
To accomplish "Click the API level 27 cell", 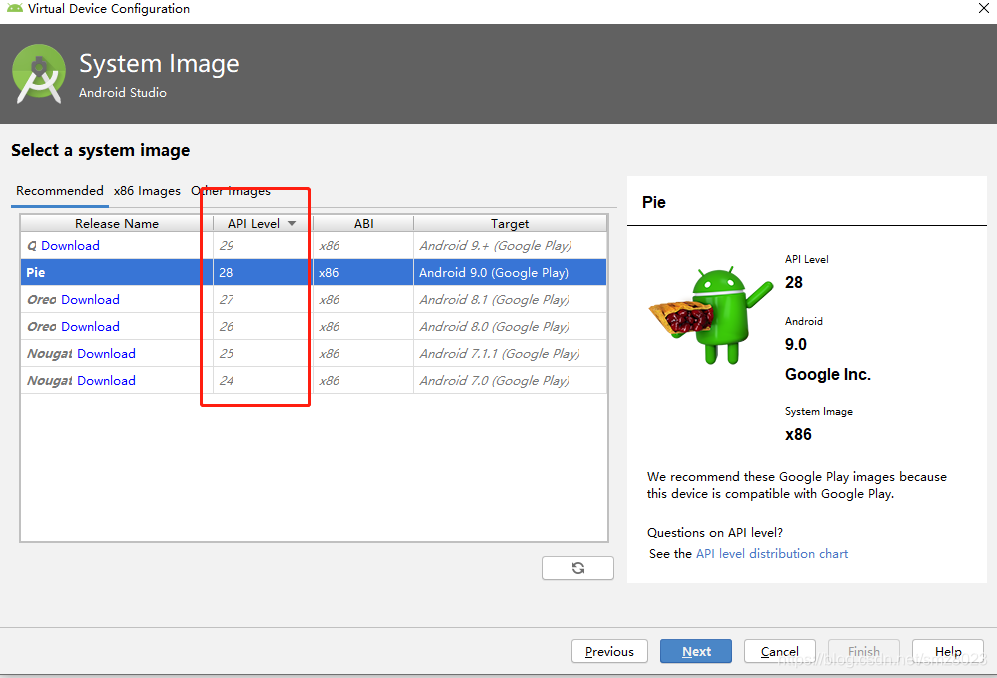I will tap(263, 300).
